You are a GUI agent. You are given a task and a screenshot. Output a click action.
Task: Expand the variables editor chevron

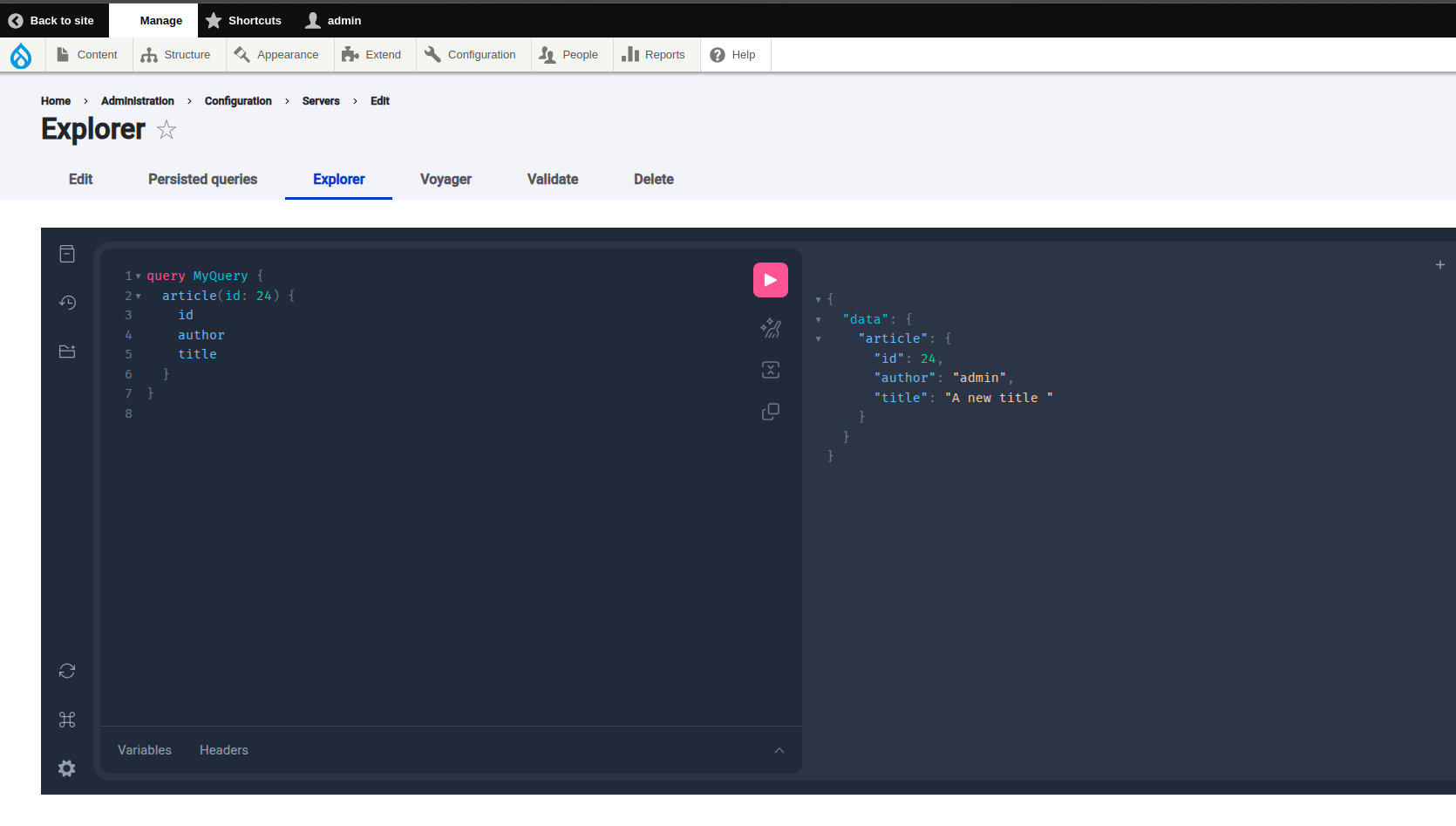click(x=779, y=750)
